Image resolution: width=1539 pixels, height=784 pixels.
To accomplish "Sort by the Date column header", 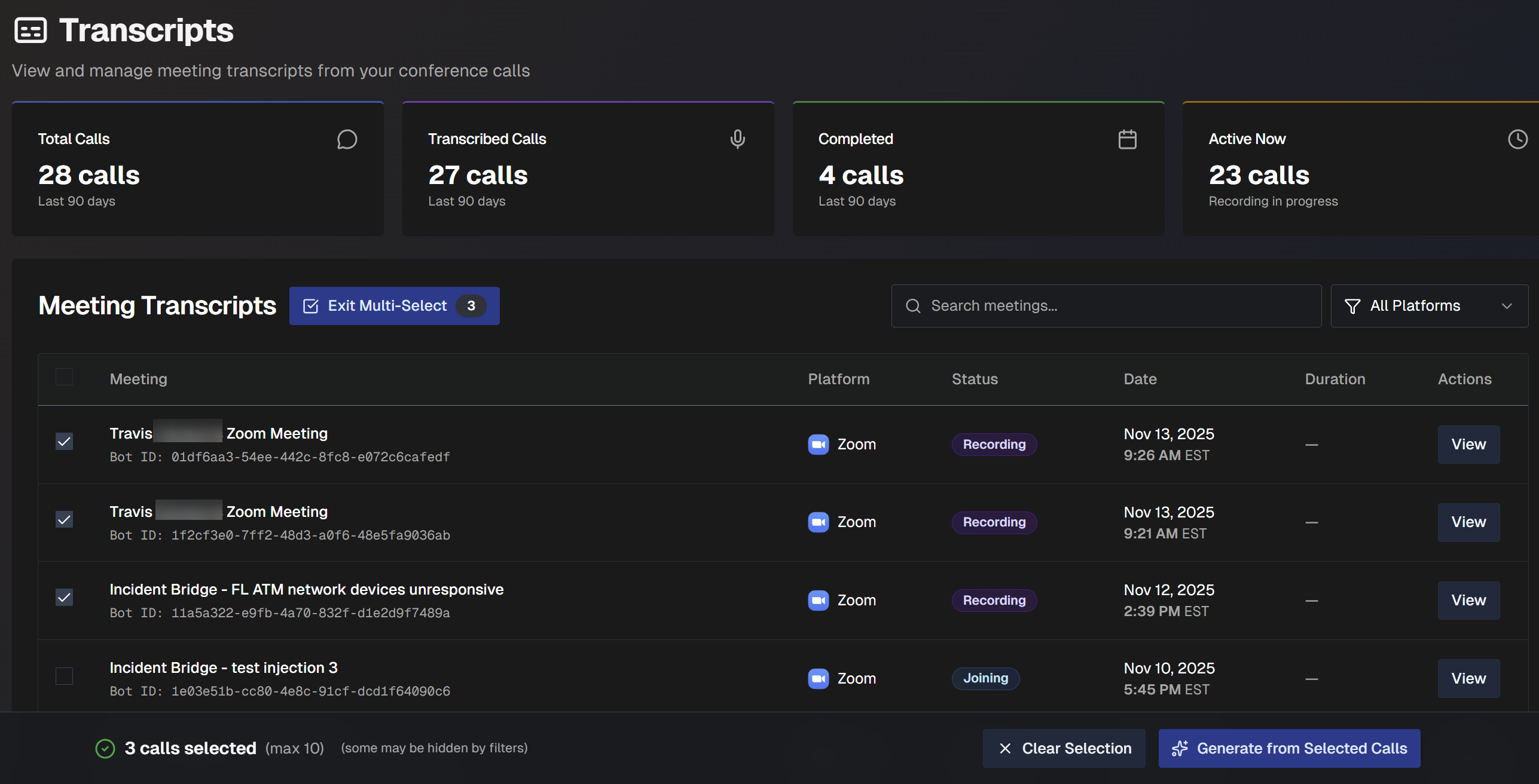I will click(1140, 379).
